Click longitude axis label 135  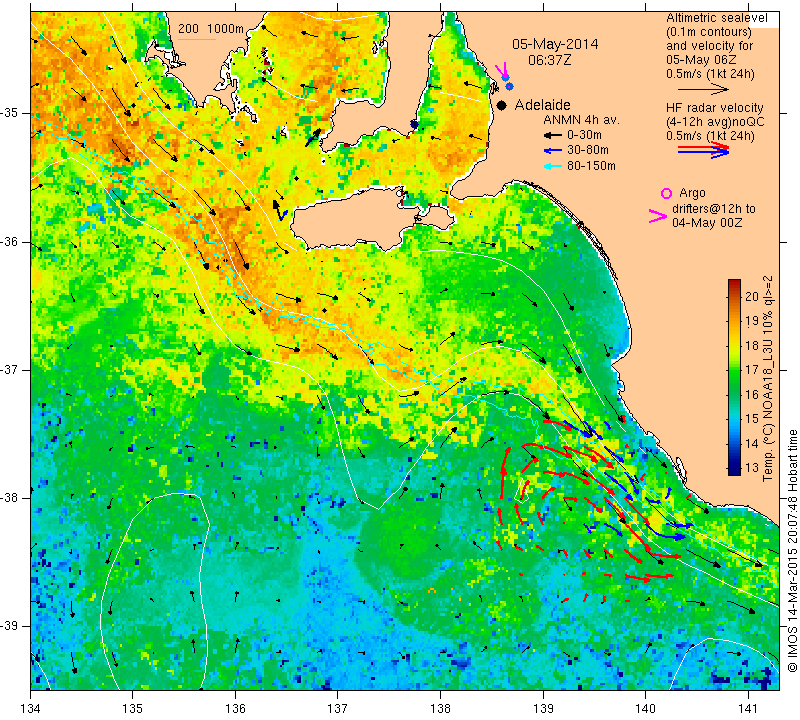[x=133, y=708]
